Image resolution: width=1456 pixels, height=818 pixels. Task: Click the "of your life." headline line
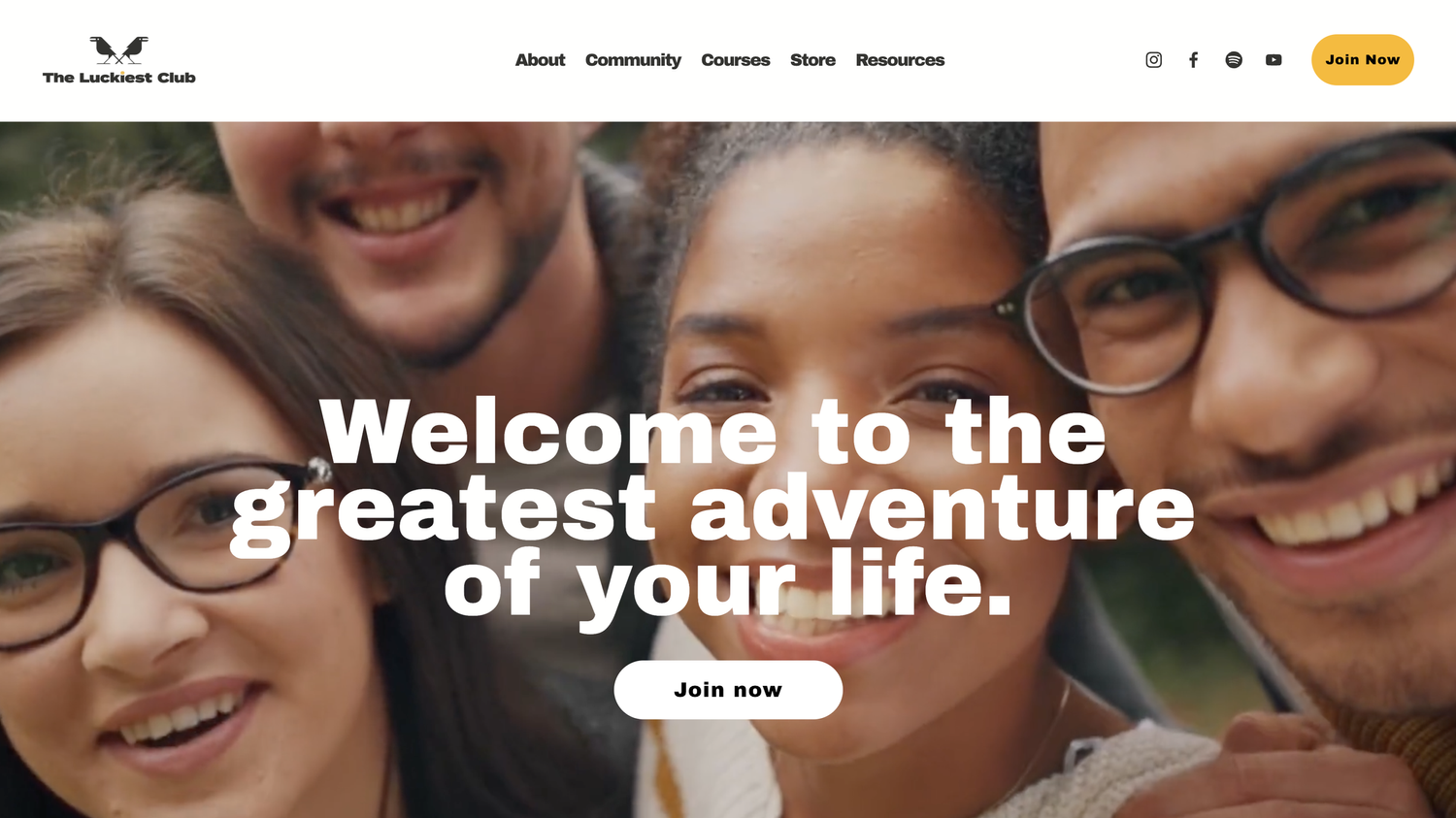pos(728,584)
